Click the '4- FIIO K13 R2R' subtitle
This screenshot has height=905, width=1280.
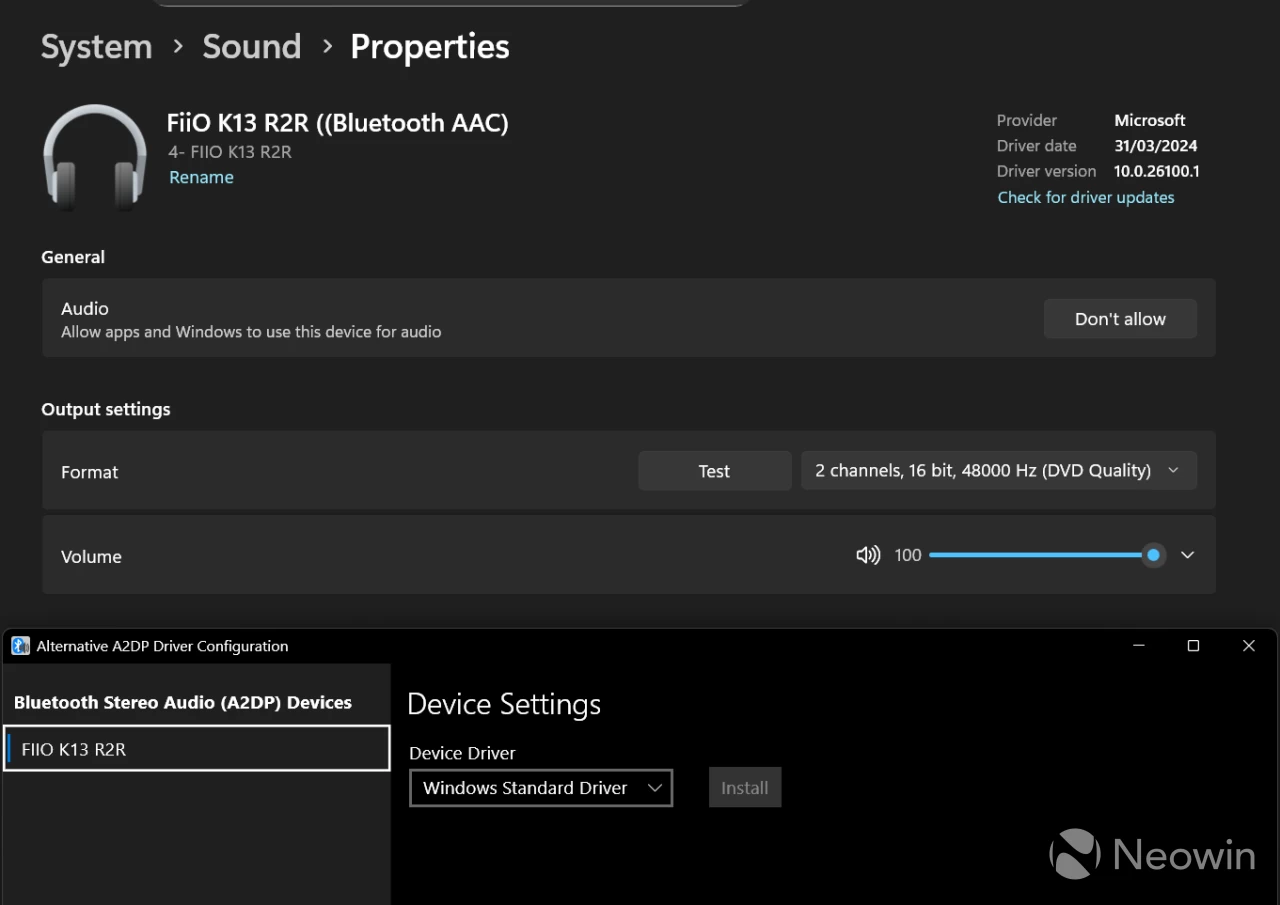pos(230,152)
